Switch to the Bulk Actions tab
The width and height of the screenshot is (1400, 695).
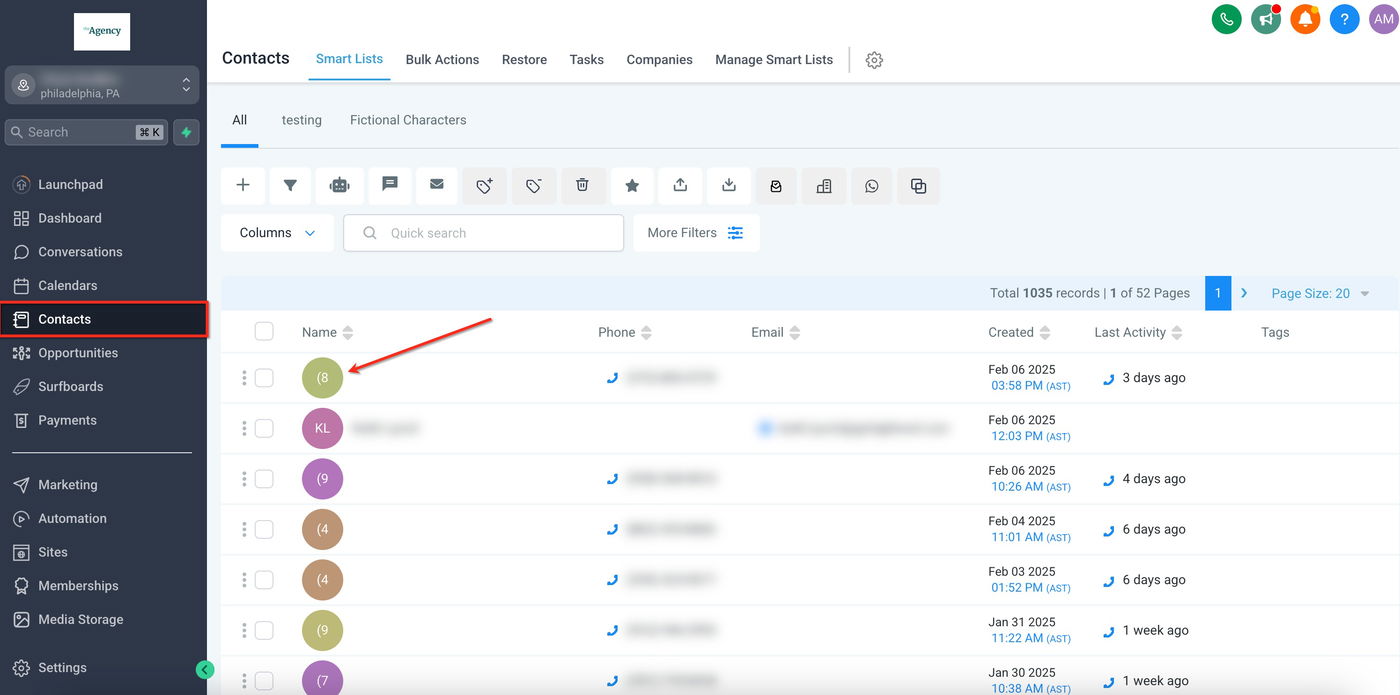click(442, 60)
